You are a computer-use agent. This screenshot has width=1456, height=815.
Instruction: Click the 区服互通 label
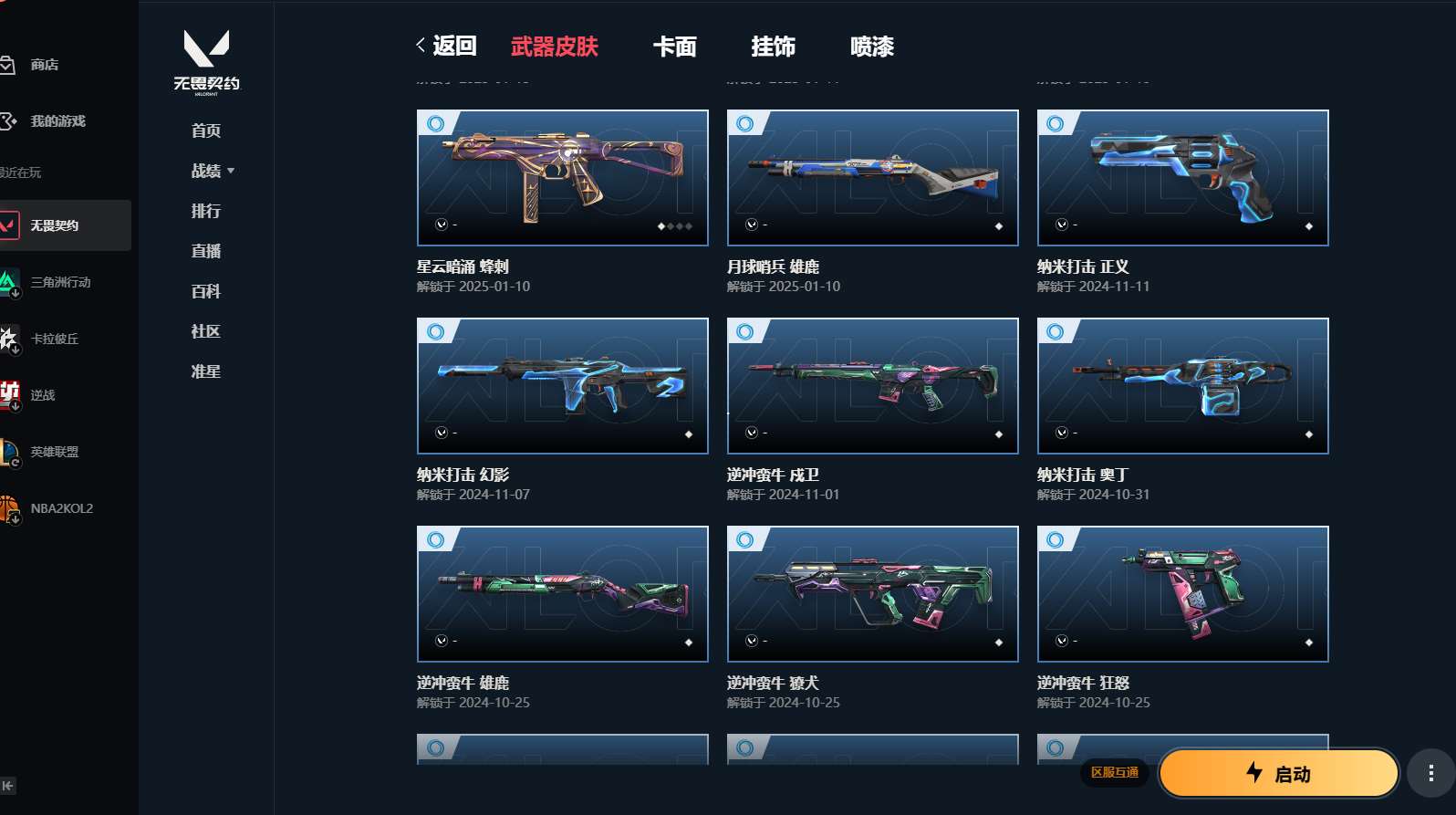1115,773
